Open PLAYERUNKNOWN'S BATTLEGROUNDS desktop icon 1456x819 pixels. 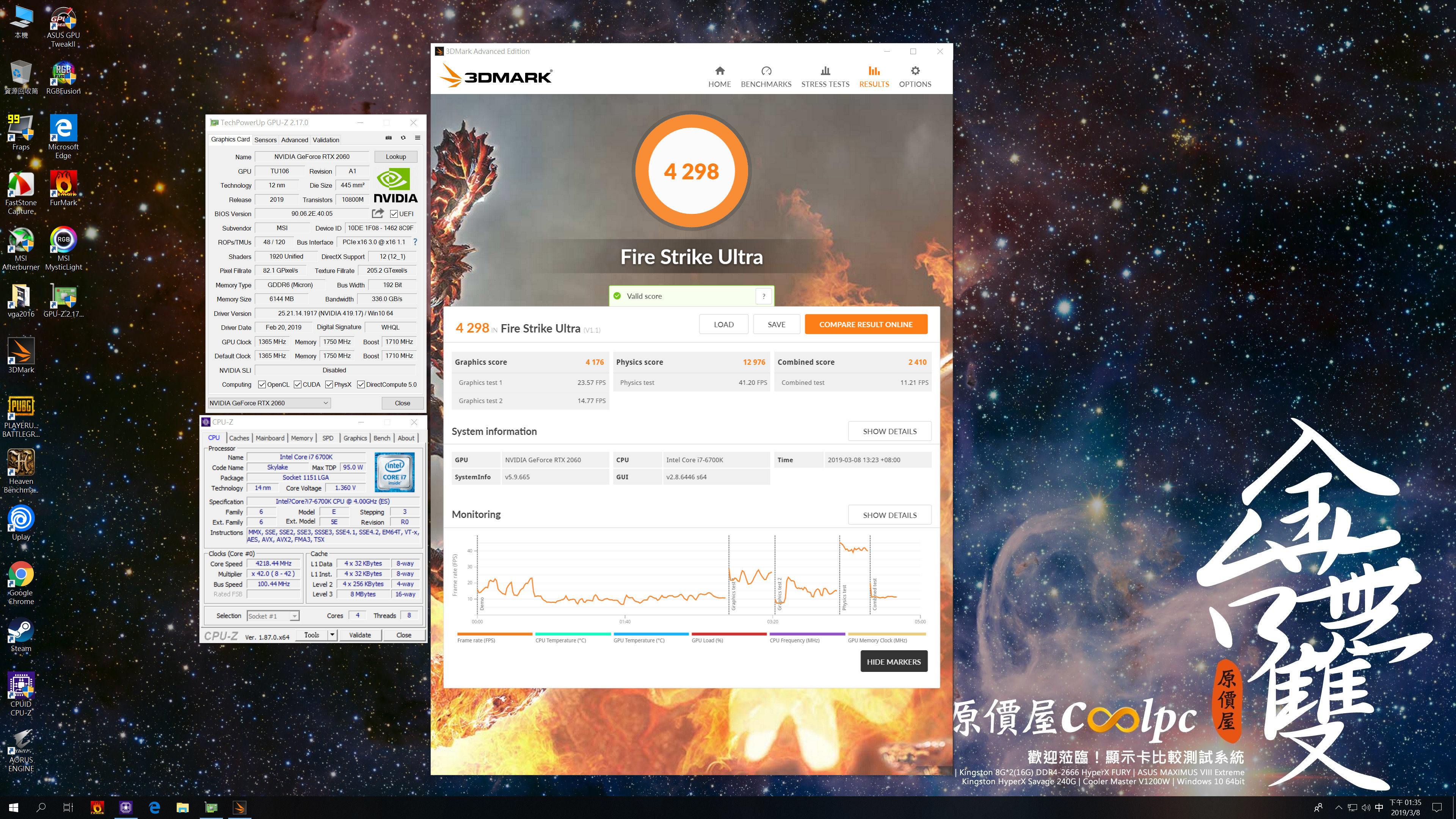21,416
